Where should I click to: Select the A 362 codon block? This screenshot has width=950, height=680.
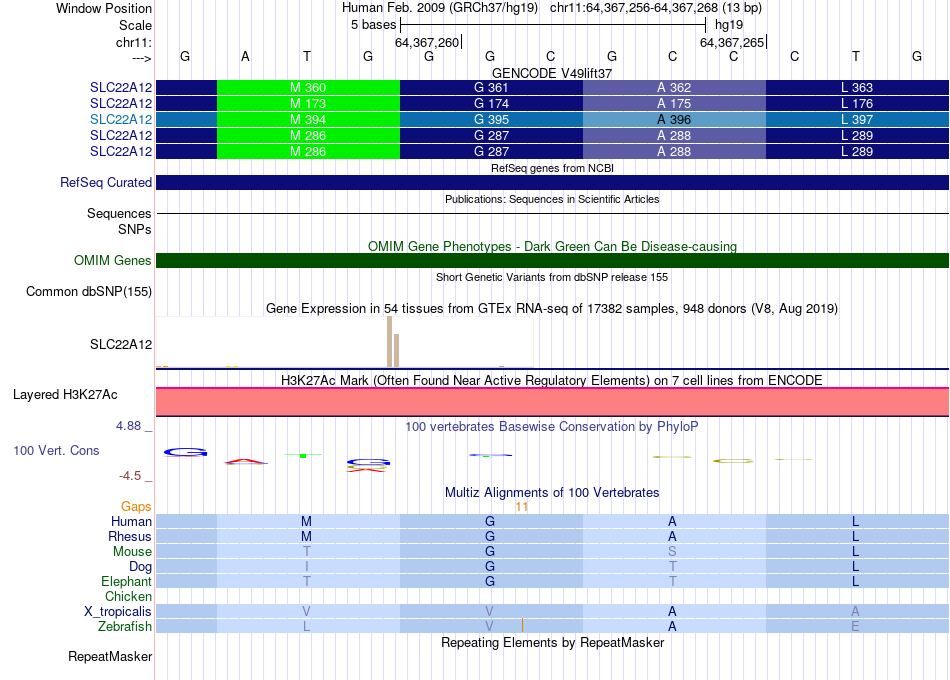(674, 87)
